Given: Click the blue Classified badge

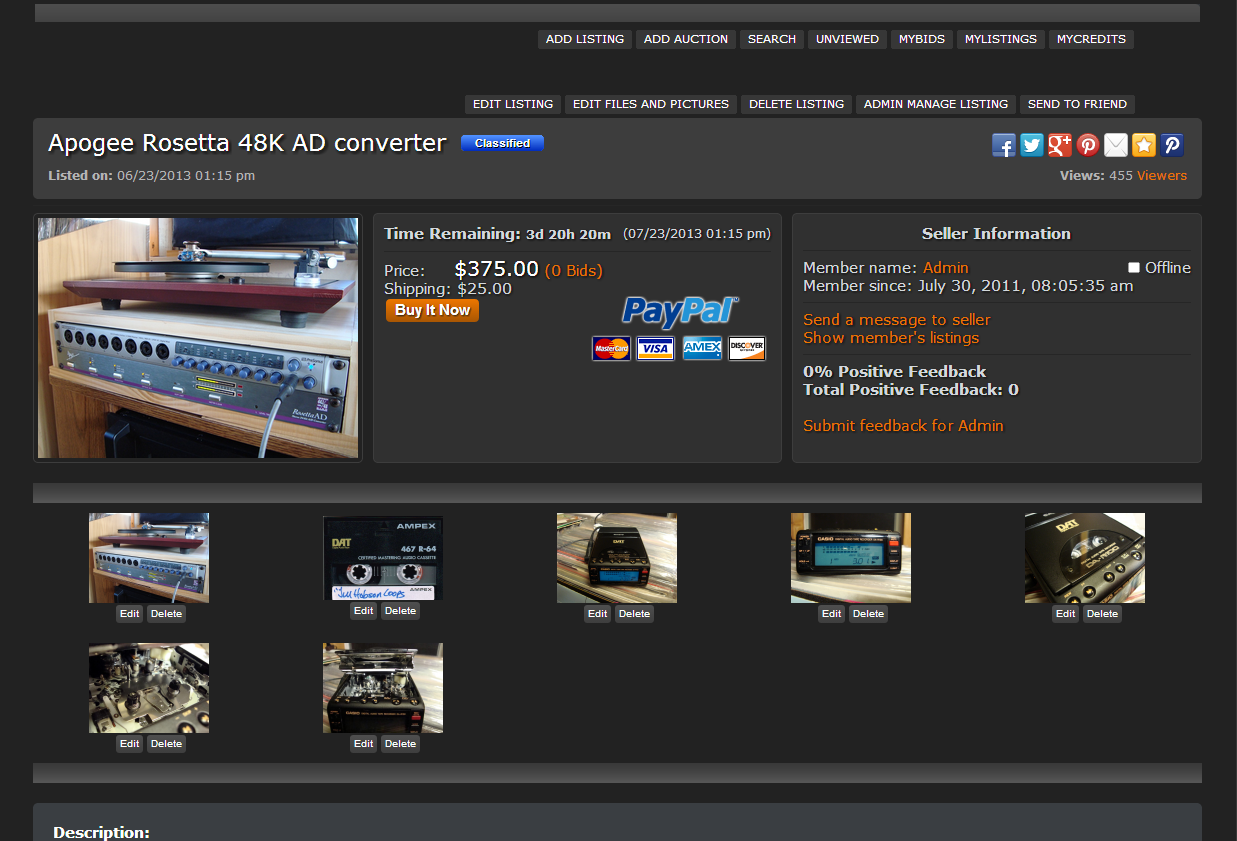Looking at the screenshot, I should [x=502, y=143].
